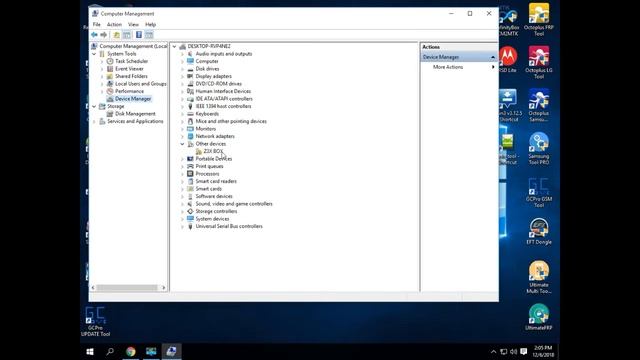Image resolution: width=640 pixels, height=360 pixels.
Task: Select Performance in console tree
Action: pos(129,91)
